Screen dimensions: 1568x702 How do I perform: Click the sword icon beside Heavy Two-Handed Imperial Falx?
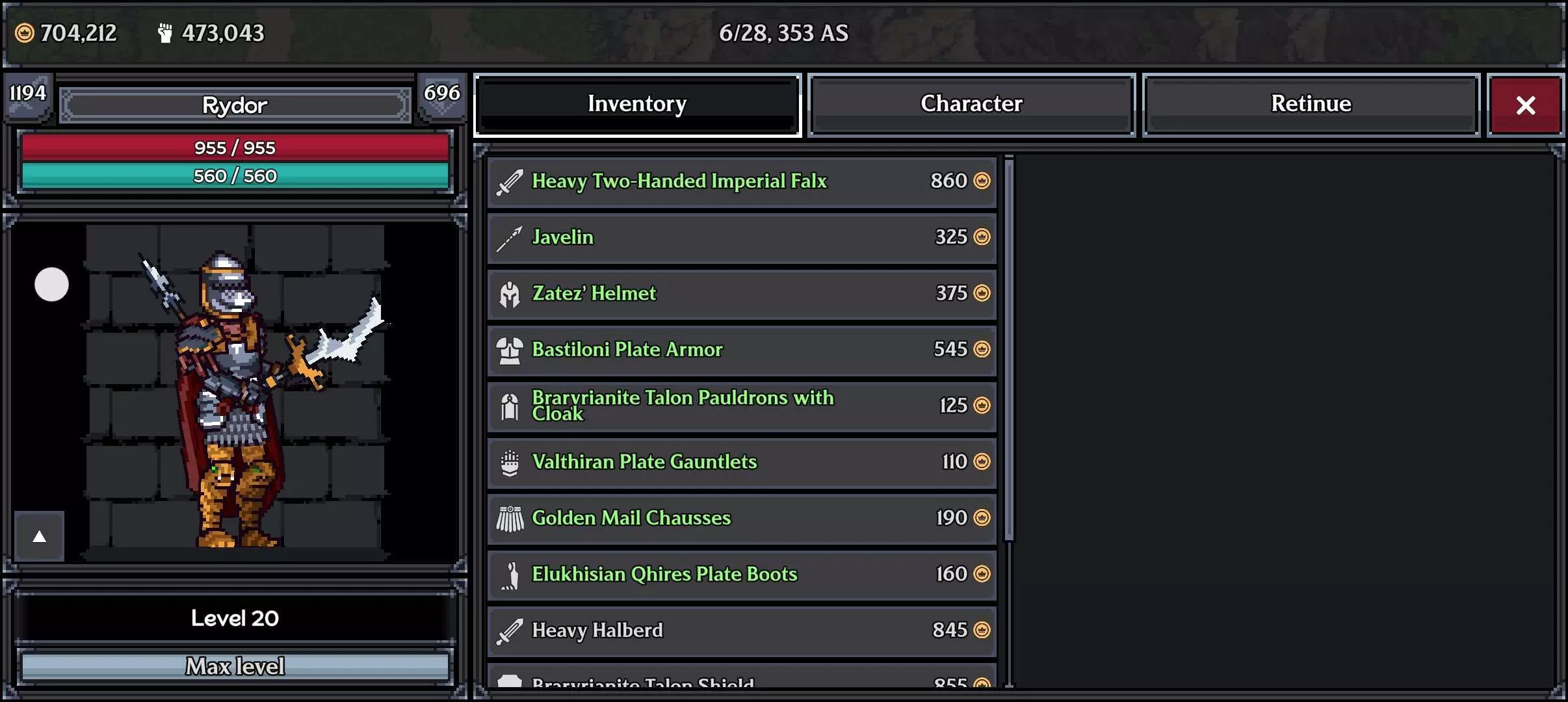510,181
